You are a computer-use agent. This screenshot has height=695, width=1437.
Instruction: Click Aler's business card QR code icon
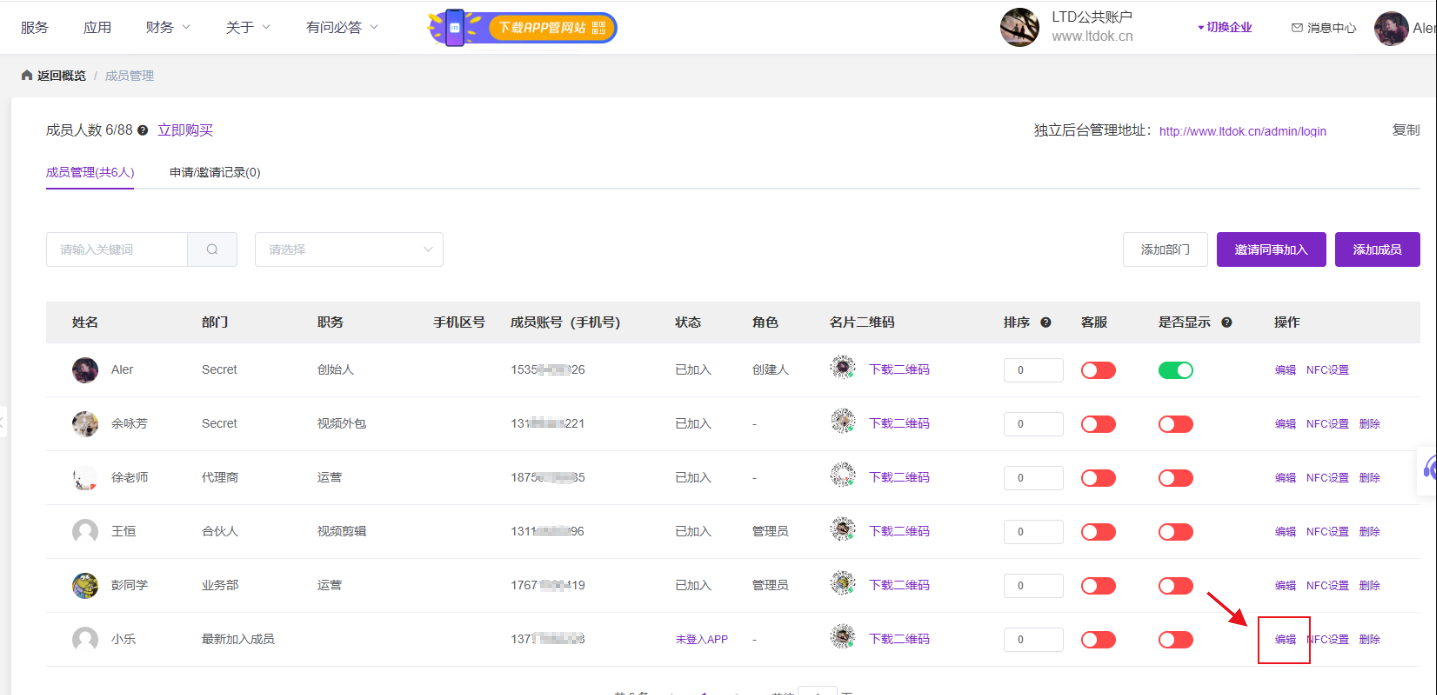pos(843,368)
